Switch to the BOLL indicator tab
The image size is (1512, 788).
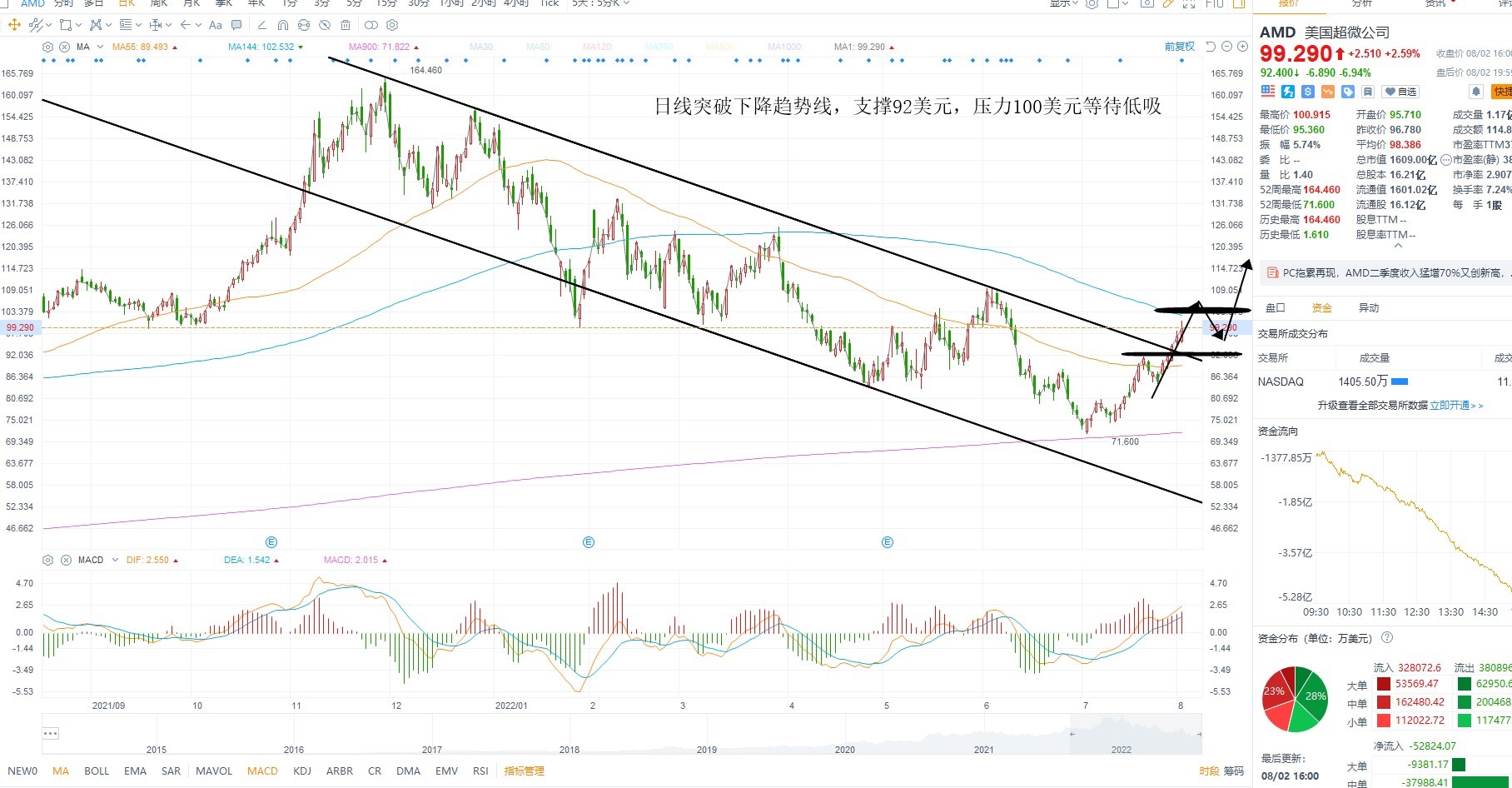(97, 771)
